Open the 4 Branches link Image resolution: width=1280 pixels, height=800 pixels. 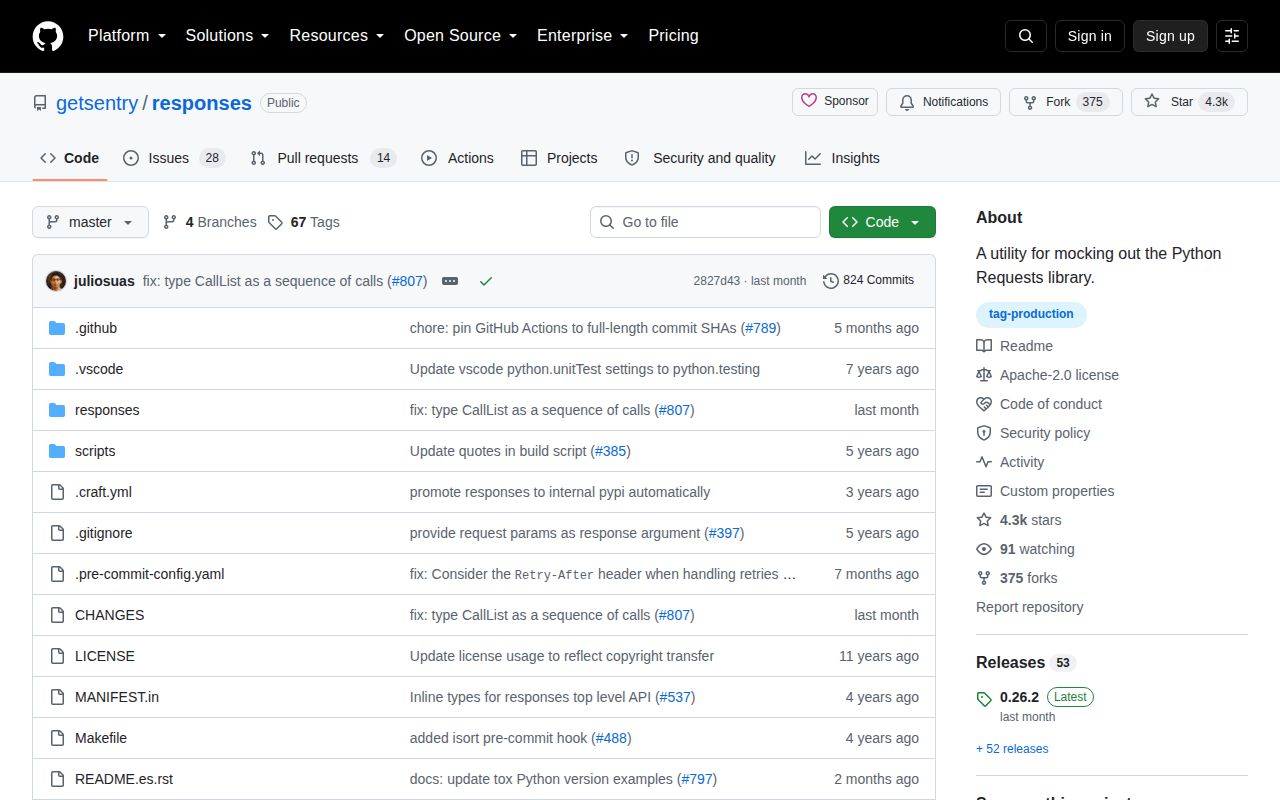tap(210, 222)
